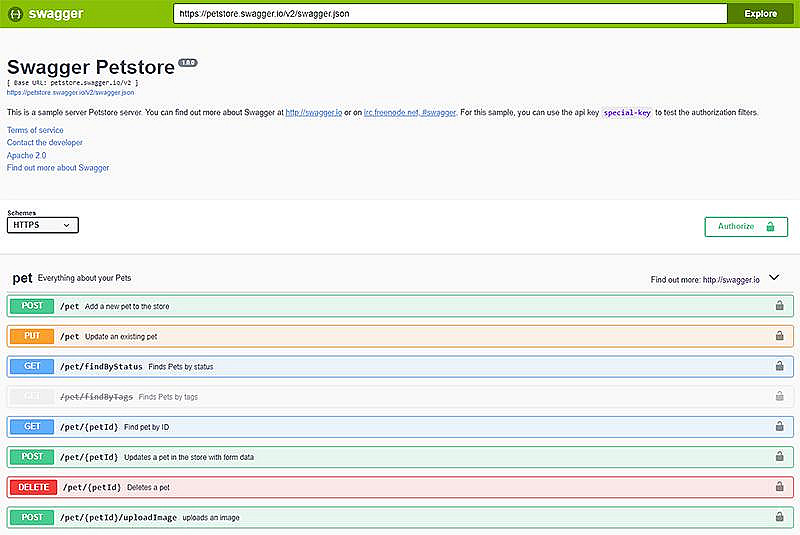800x535 pixels.
Task: Click the Explore button
Action: tap(760, 14)
